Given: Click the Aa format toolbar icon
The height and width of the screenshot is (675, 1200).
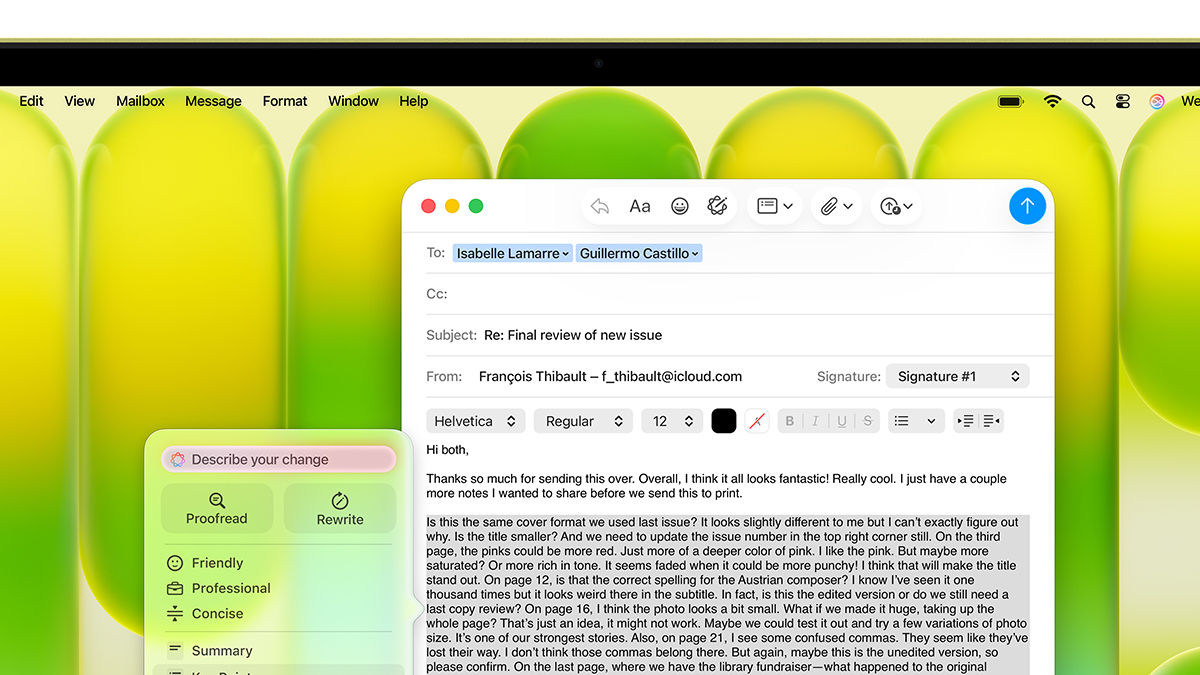Looking at the screenshot, I should click(x=640, y=206).
